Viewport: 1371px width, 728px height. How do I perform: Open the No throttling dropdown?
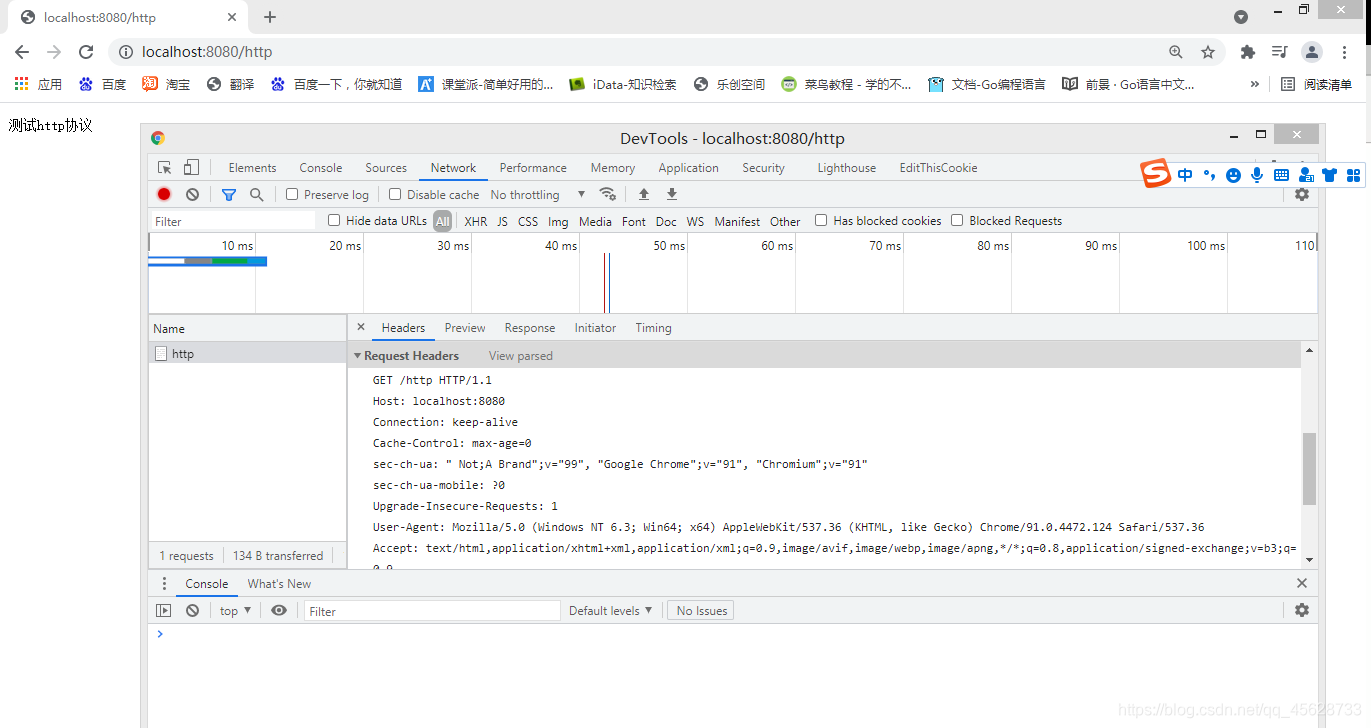(x=538, y=194)
